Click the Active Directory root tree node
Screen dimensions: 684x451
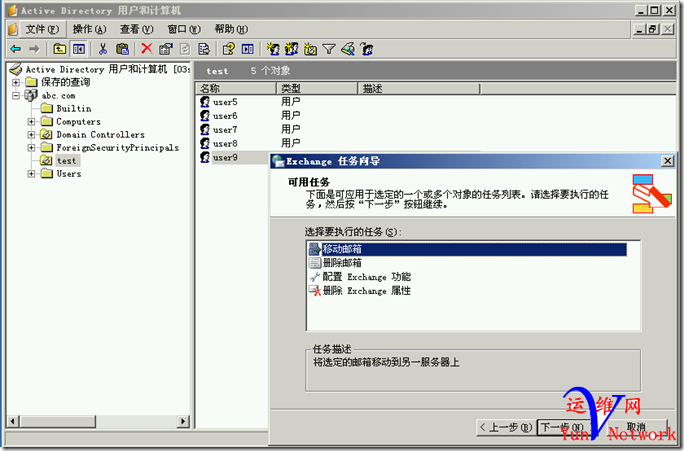100,69
